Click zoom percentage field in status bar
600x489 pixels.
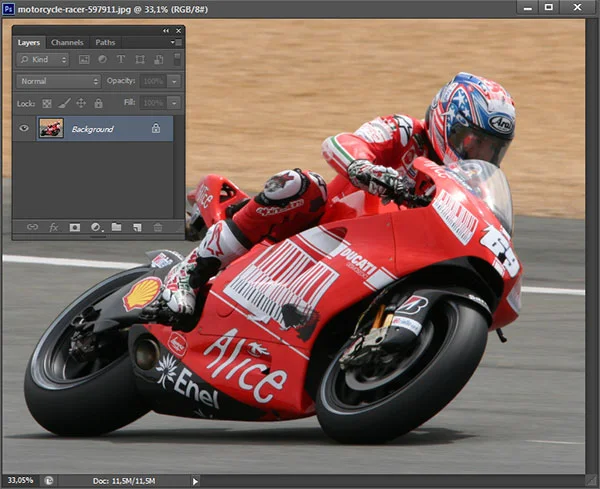pyautogui.click(x=21, y=480)
